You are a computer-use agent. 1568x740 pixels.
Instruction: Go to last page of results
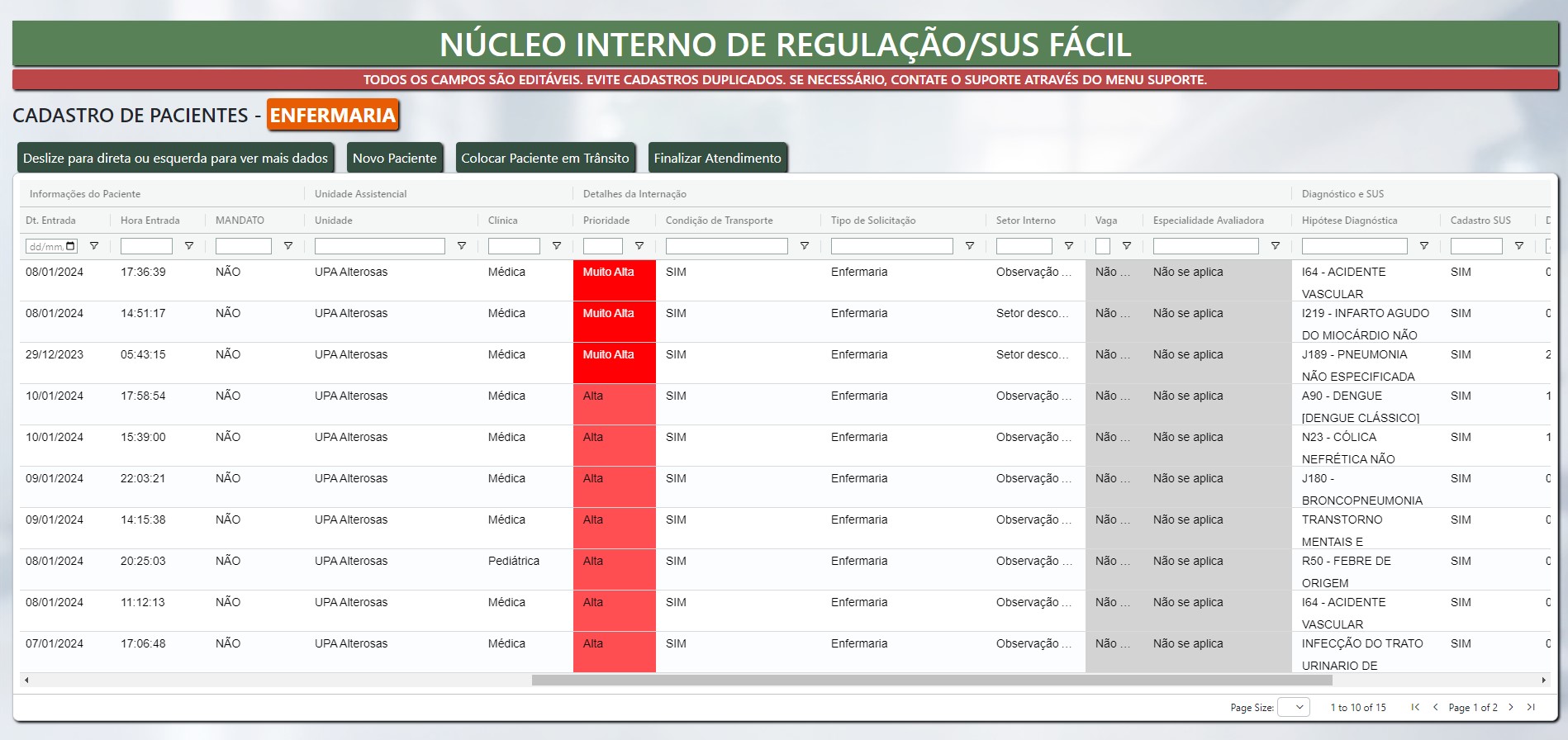1531,707
